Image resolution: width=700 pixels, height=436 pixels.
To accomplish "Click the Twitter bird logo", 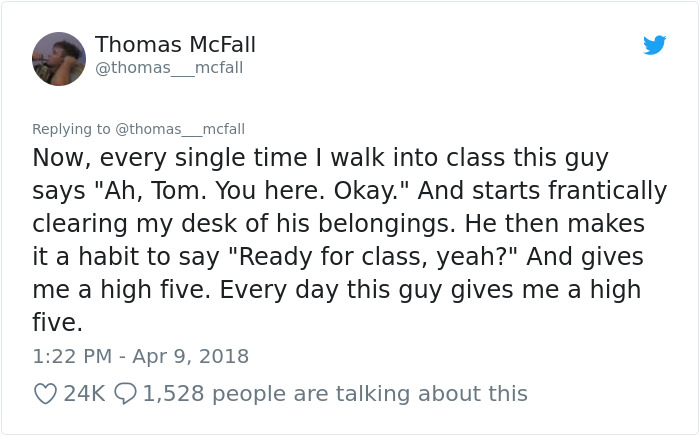I will [655, 45].
